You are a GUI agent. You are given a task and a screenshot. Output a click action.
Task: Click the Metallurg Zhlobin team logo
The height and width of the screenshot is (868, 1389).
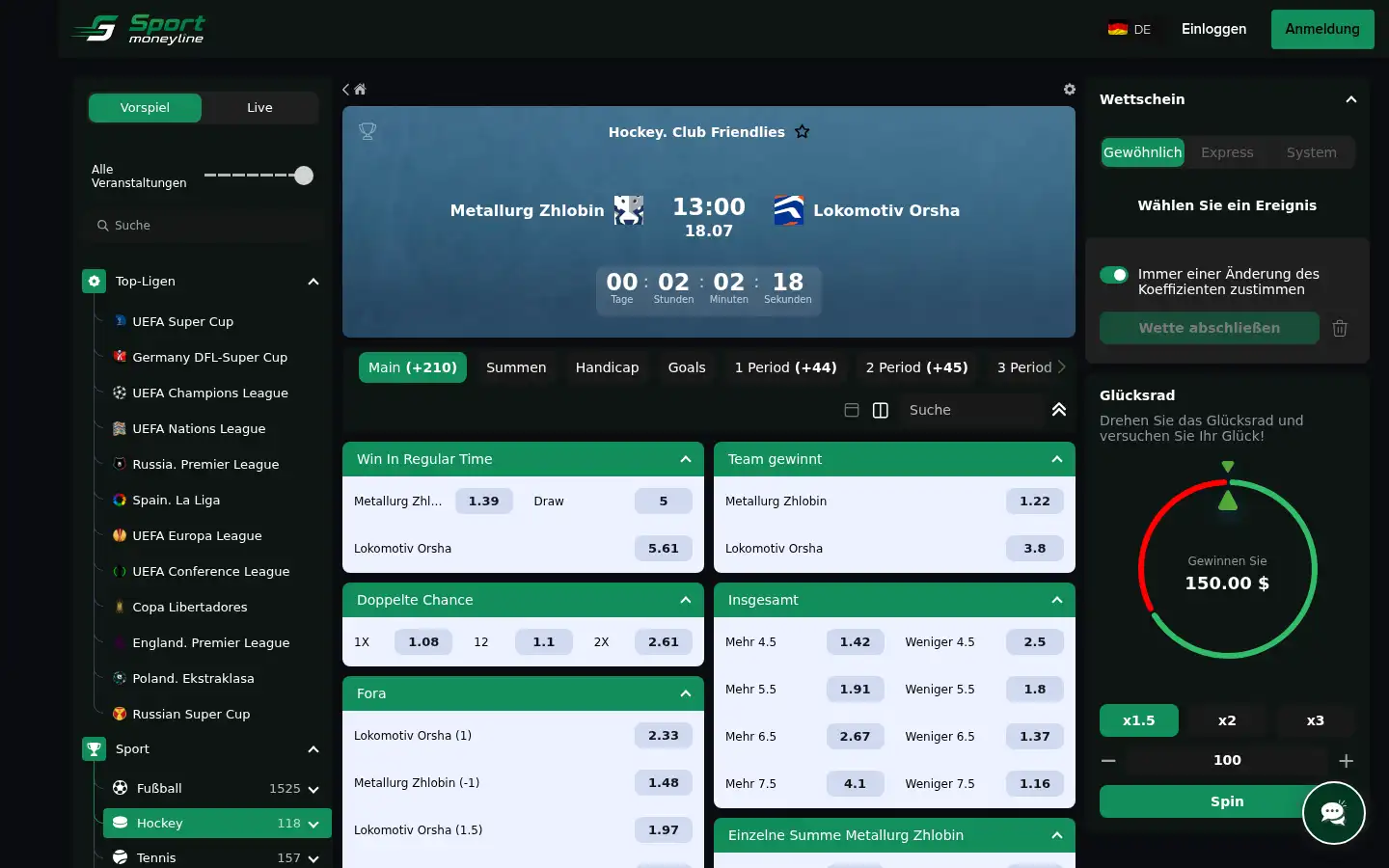pyautogui.click(x=629, y=210)
